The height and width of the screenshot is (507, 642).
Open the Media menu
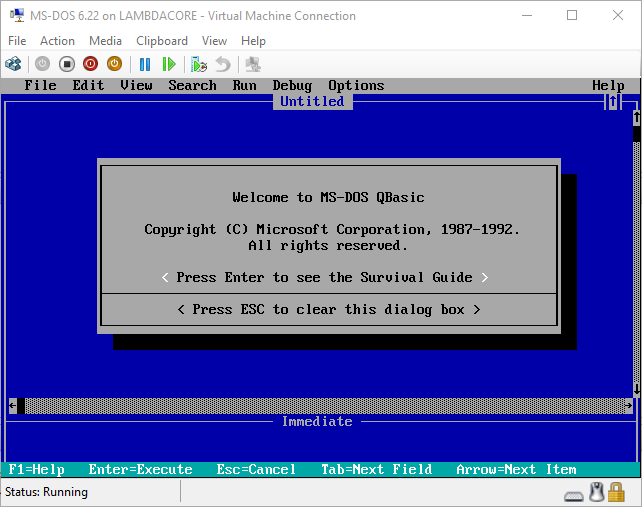pos(105,41)
